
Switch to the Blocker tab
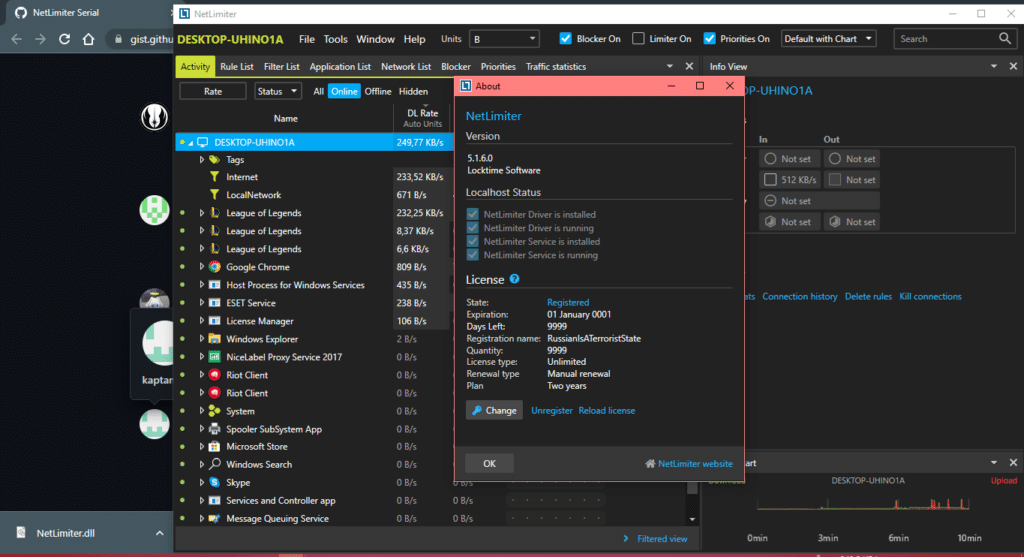[x=456, y=67]
